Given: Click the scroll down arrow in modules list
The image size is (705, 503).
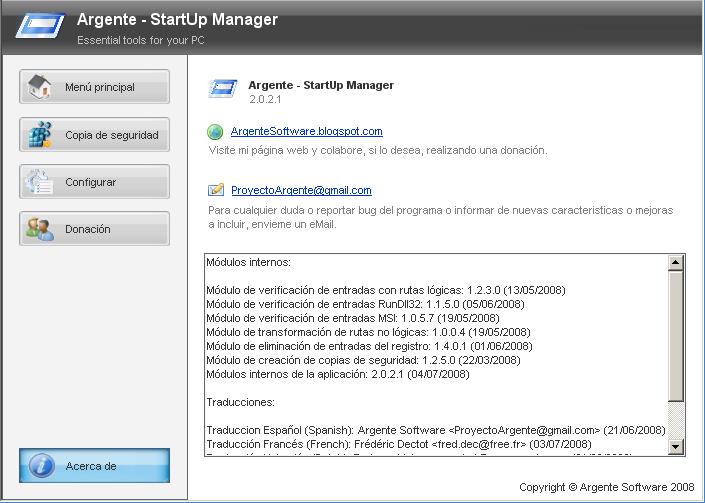Looking at the screenshot, I should point(675,446).
